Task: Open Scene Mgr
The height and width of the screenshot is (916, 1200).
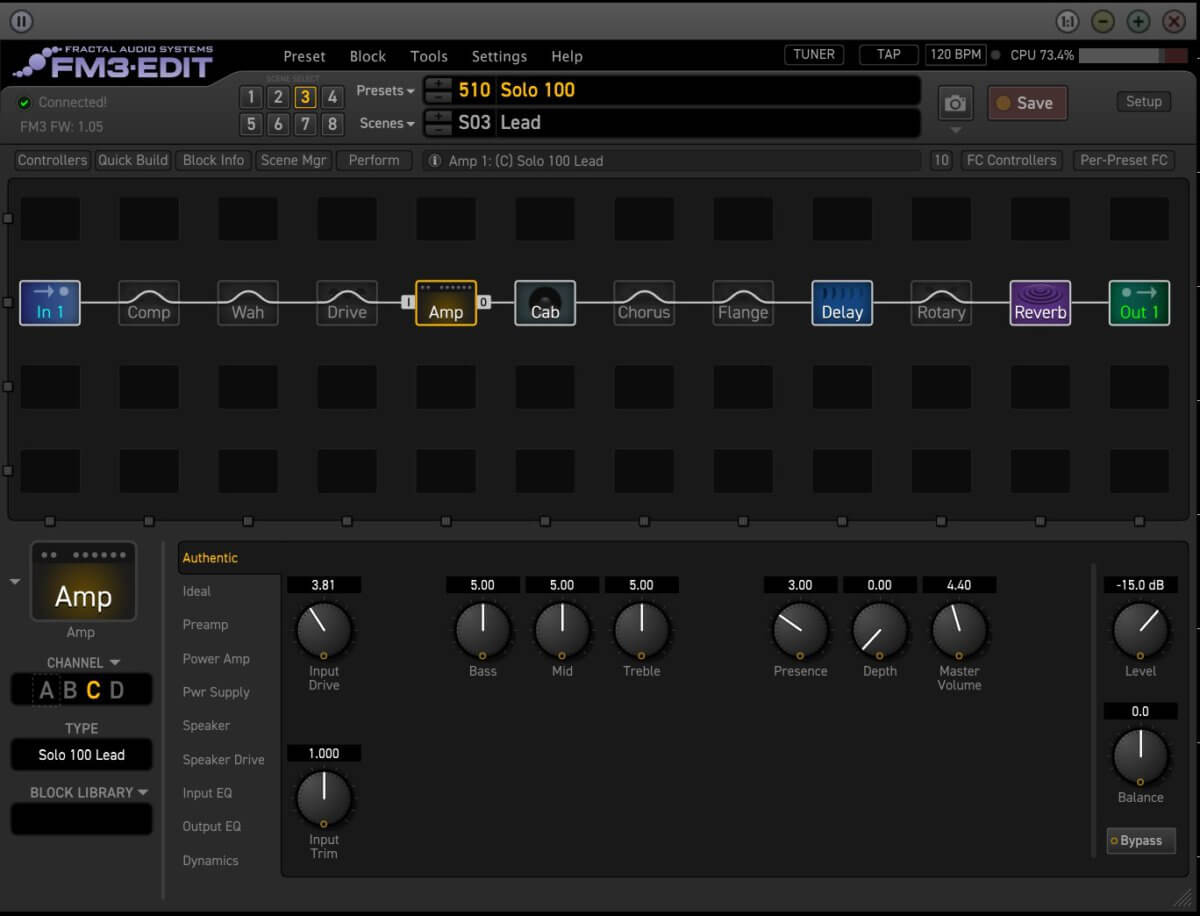Action: [293, 160]
